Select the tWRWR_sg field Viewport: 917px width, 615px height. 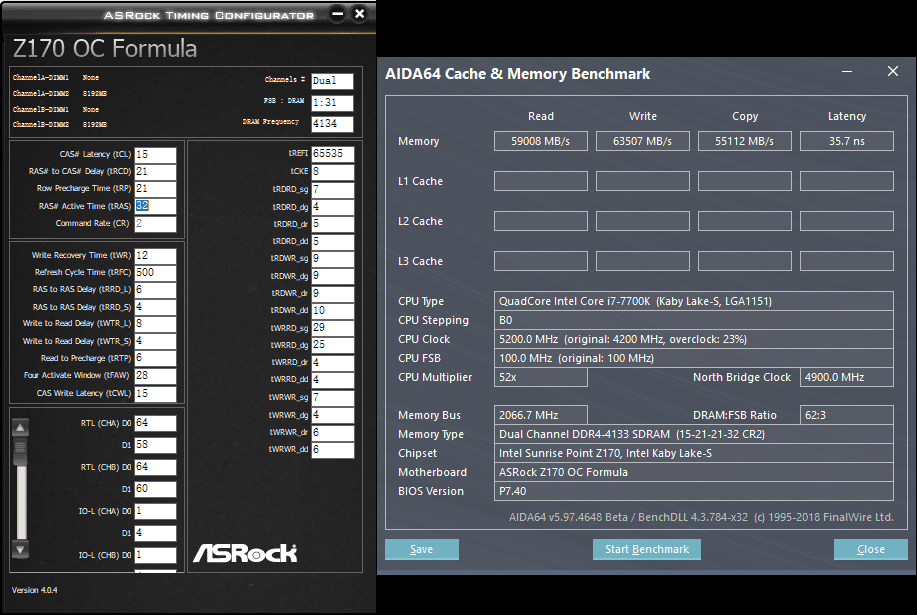point(332,398)
